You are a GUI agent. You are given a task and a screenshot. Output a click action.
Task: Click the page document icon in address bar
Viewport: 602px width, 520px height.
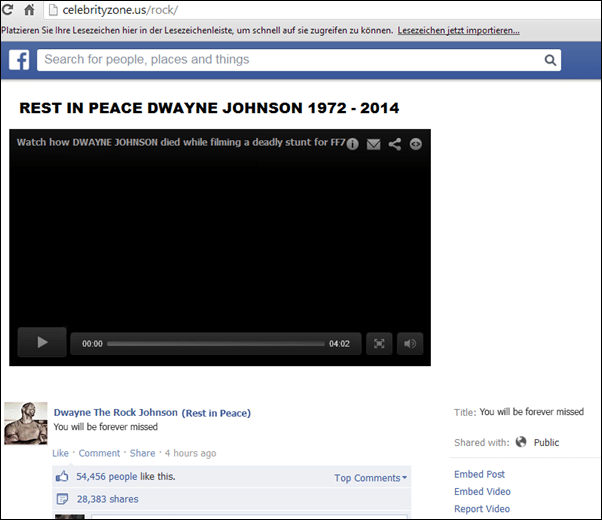(53, 10)
